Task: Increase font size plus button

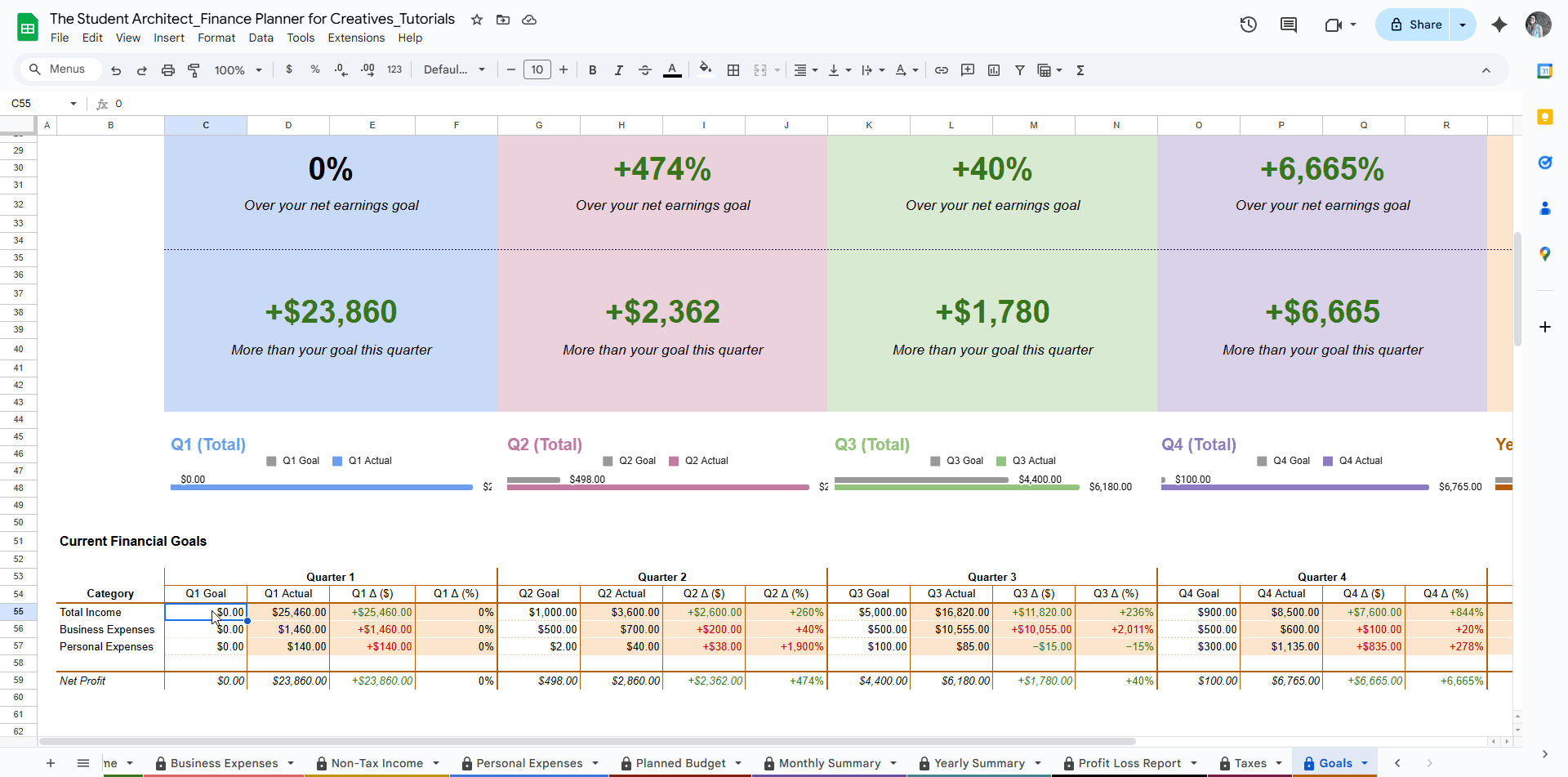Action: [x=563, y=70]
